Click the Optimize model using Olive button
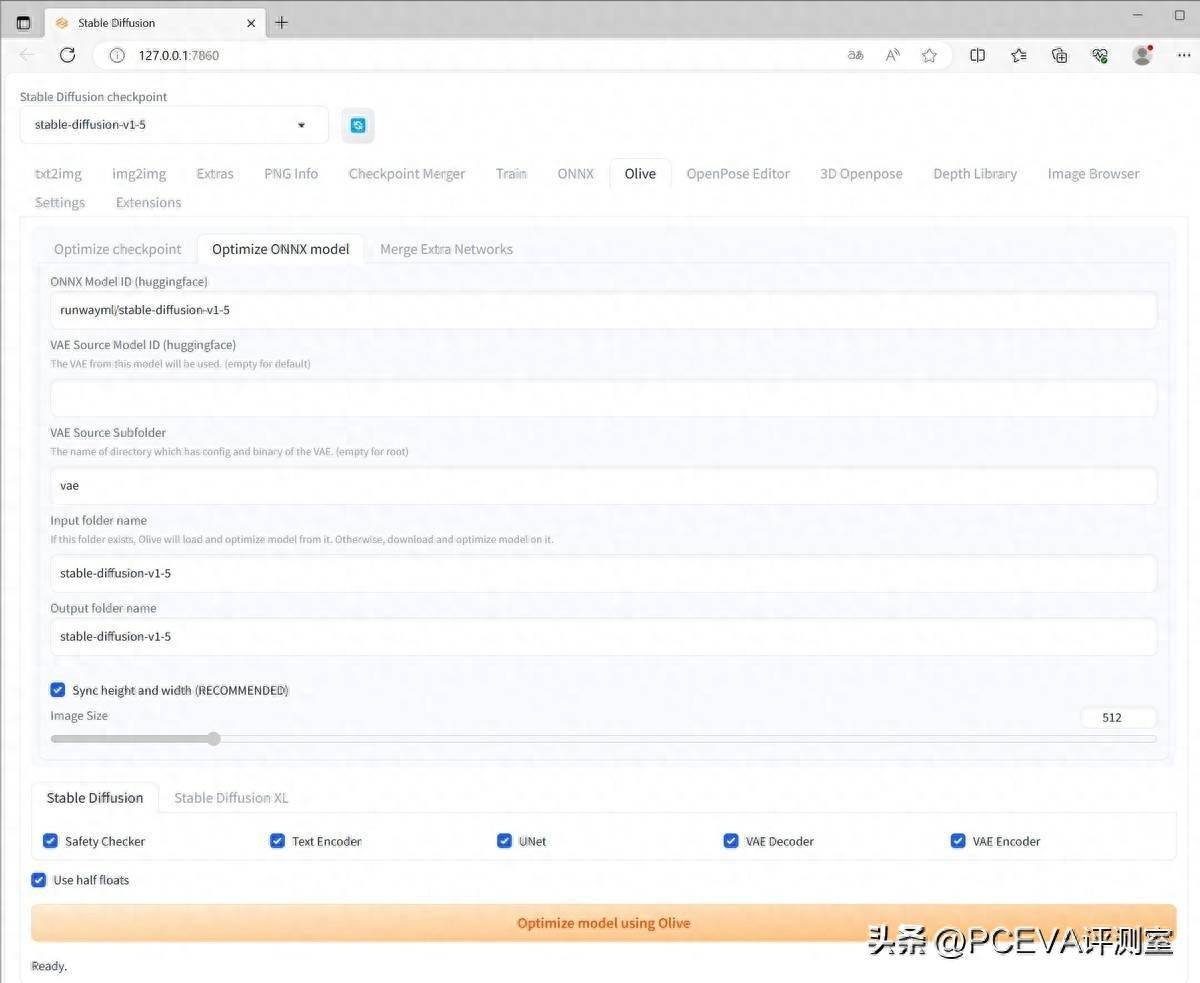 603,922
